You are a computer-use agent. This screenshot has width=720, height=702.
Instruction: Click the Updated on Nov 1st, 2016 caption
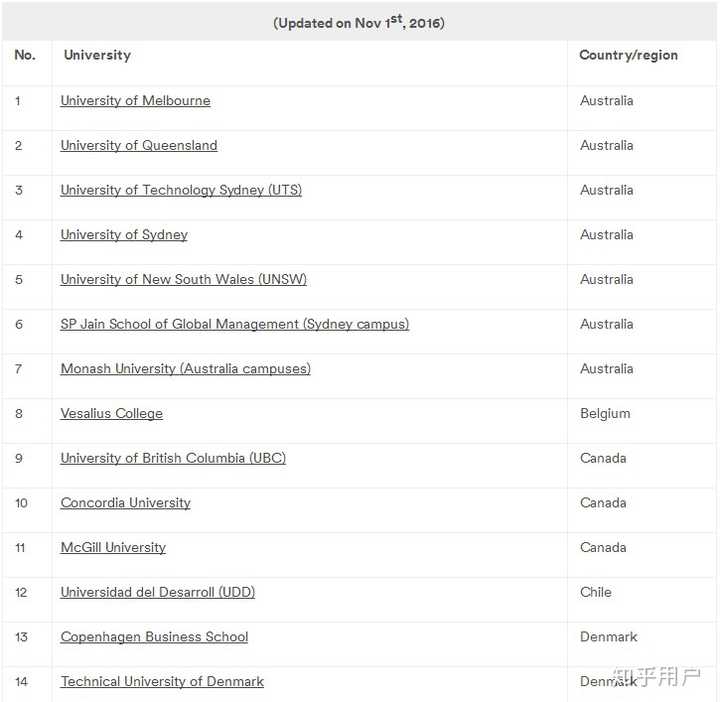pos(359,22)
